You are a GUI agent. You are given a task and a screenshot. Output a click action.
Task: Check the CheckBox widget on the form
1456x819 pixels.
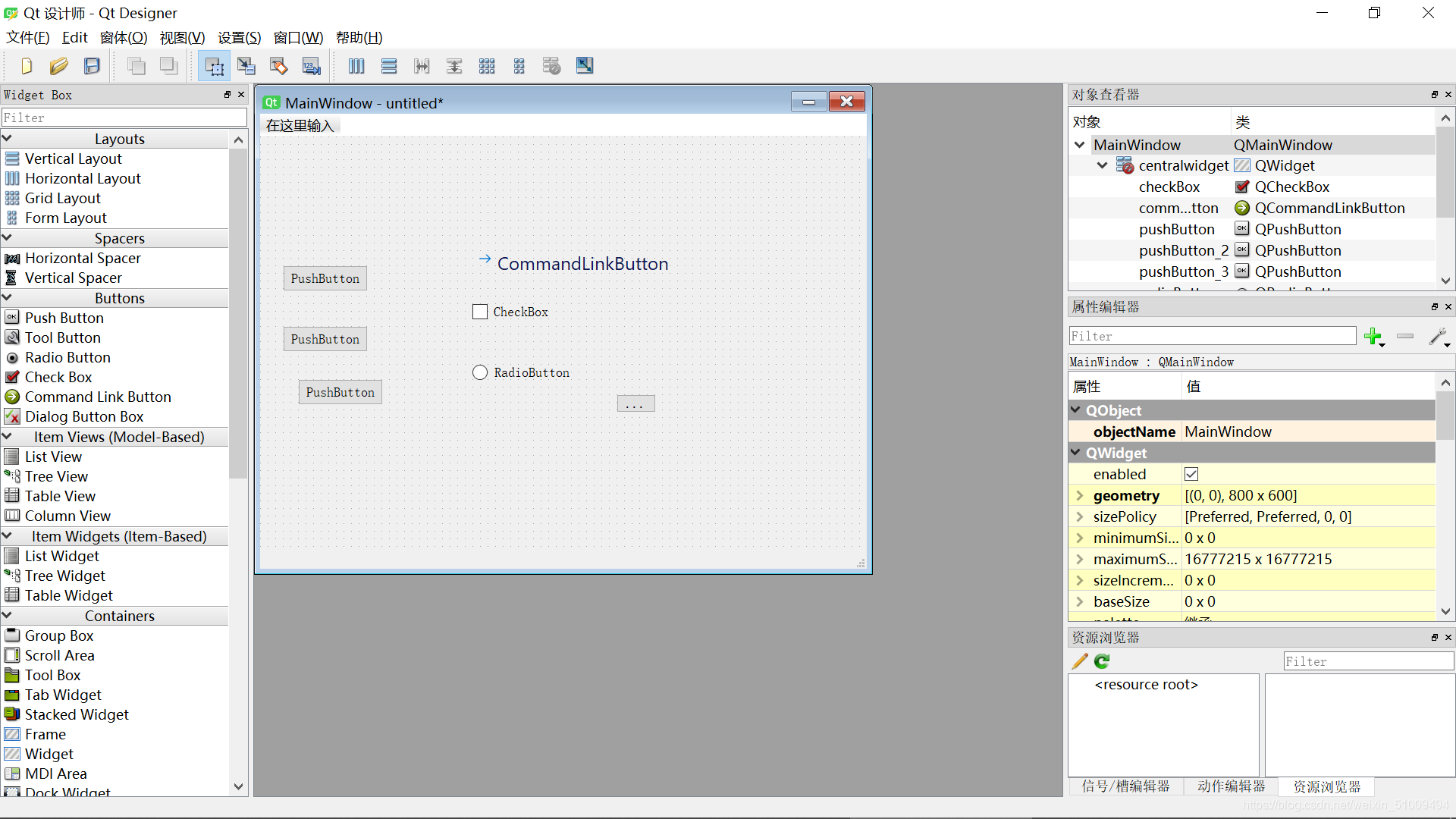coord(480,311)
